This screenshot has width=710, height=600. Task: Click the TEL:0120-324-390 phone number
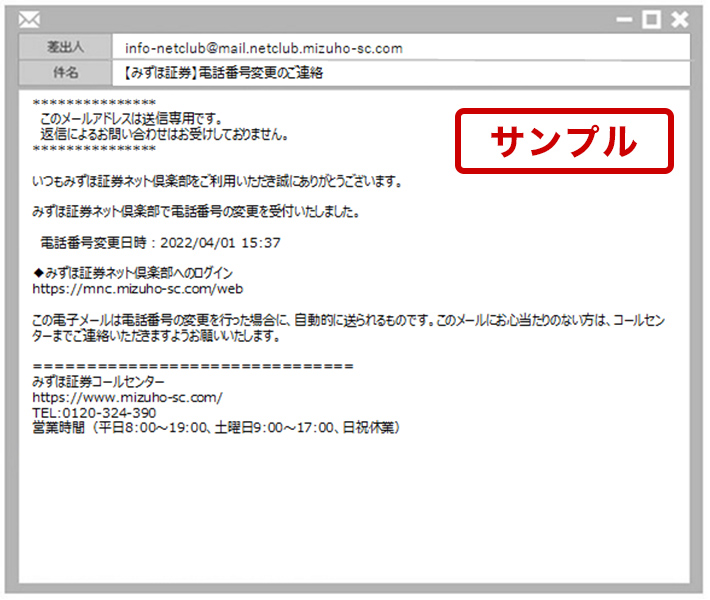(x=94, y=413)
